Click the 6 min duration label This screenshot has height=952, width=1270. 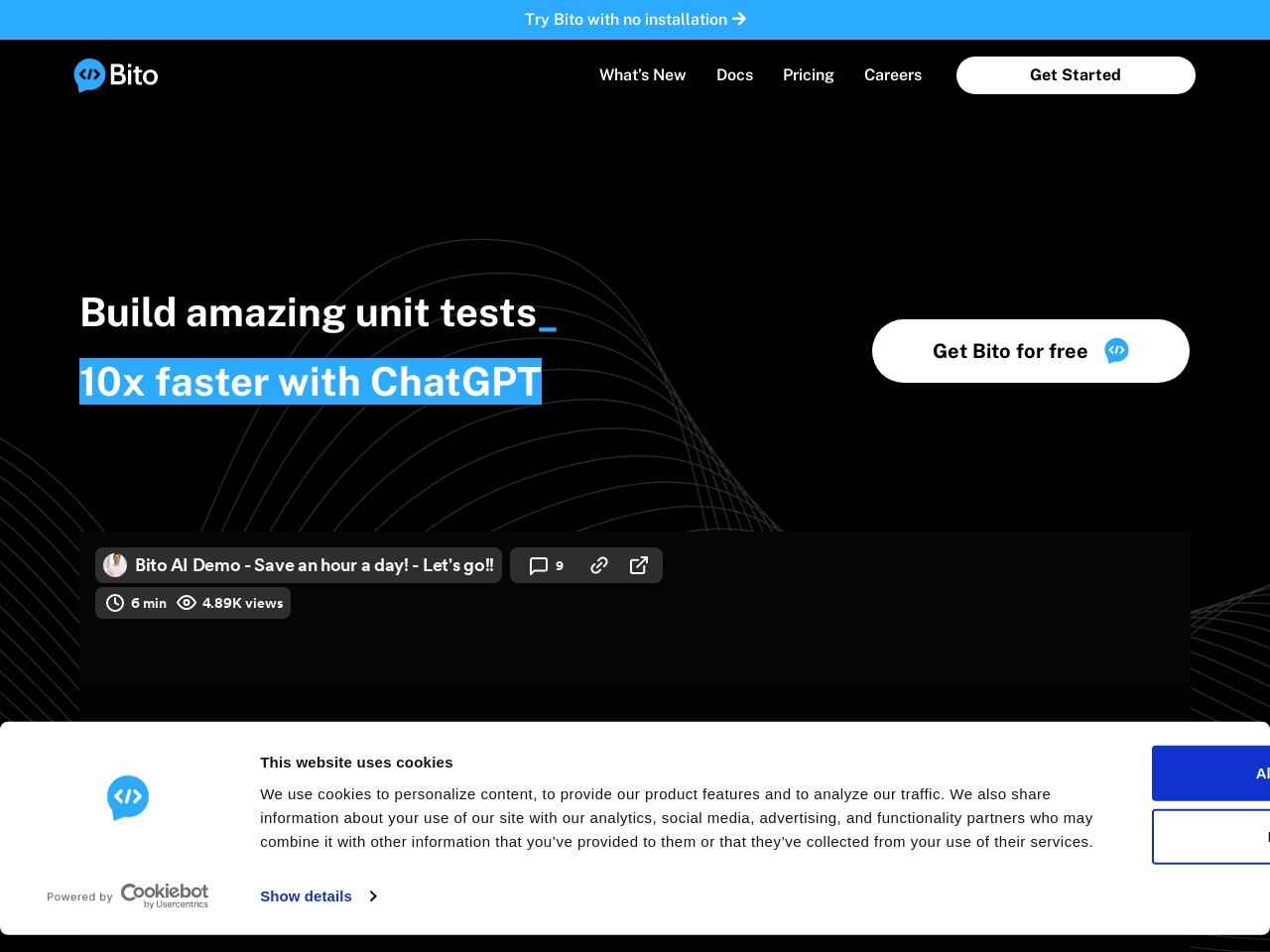point(137,603)
